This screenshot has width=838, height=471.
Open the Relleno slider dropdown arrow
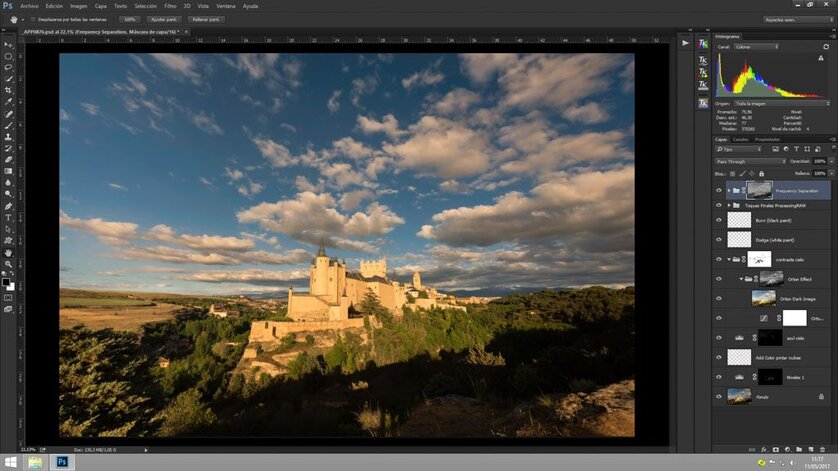coord(831,174)
